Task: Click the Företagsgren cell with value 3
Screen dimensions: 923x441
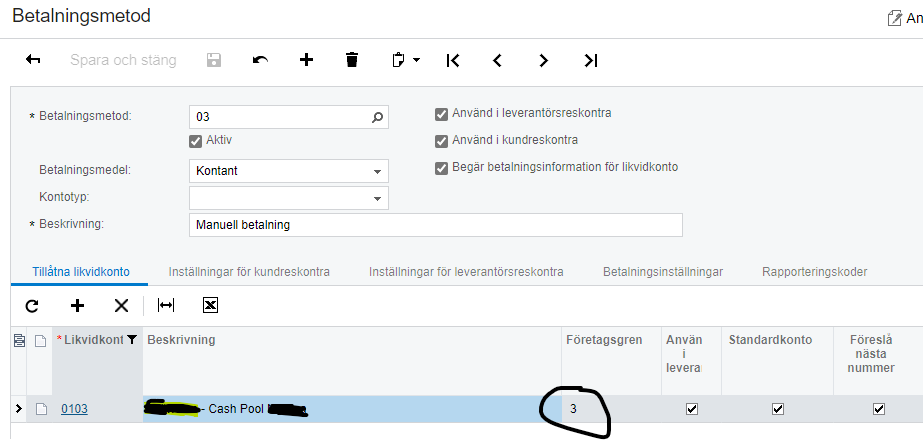Action: click(x=611, y=409)
